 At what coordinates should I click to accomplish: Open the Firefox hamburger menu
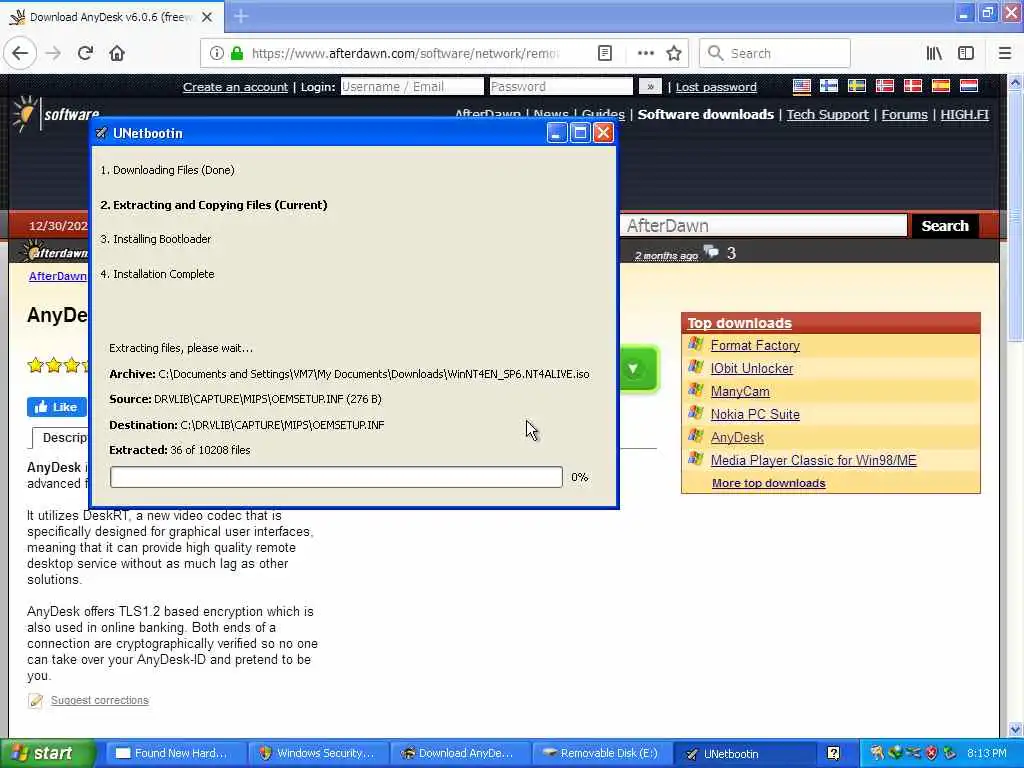pos(1004,53)
